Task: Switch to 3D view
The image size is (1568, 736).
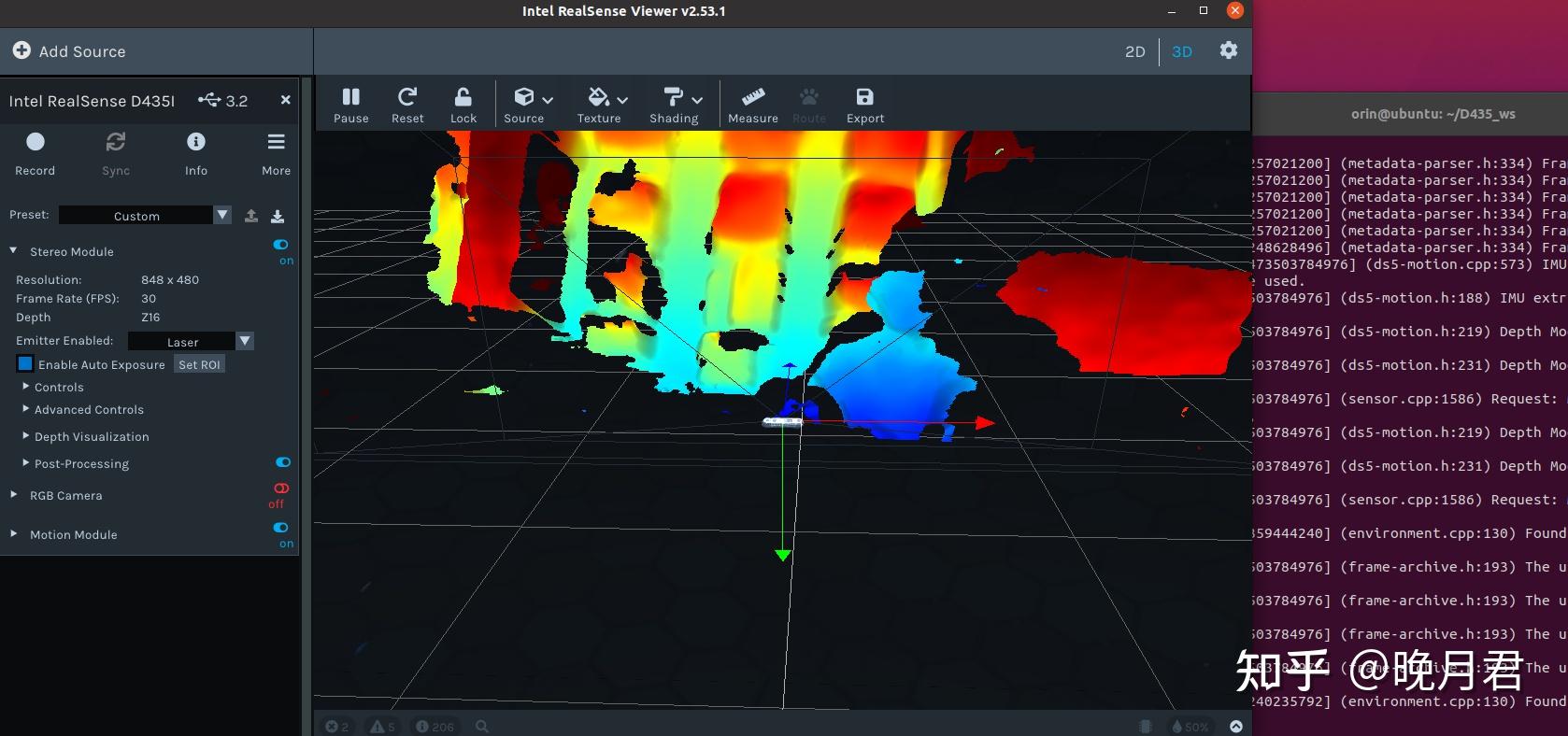Action: coord(1182,51)
